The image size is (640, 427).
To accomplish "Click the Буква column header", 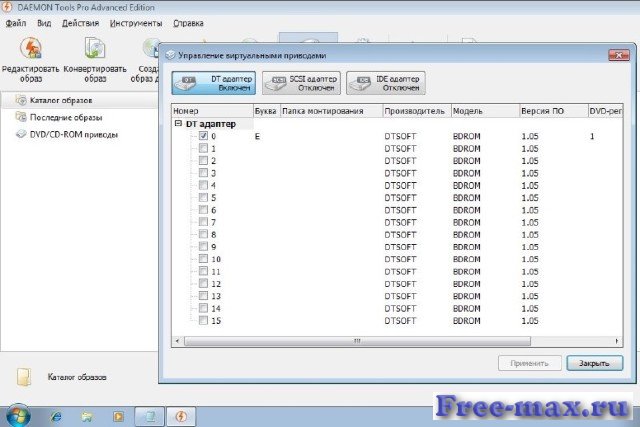I will point(266,111).
